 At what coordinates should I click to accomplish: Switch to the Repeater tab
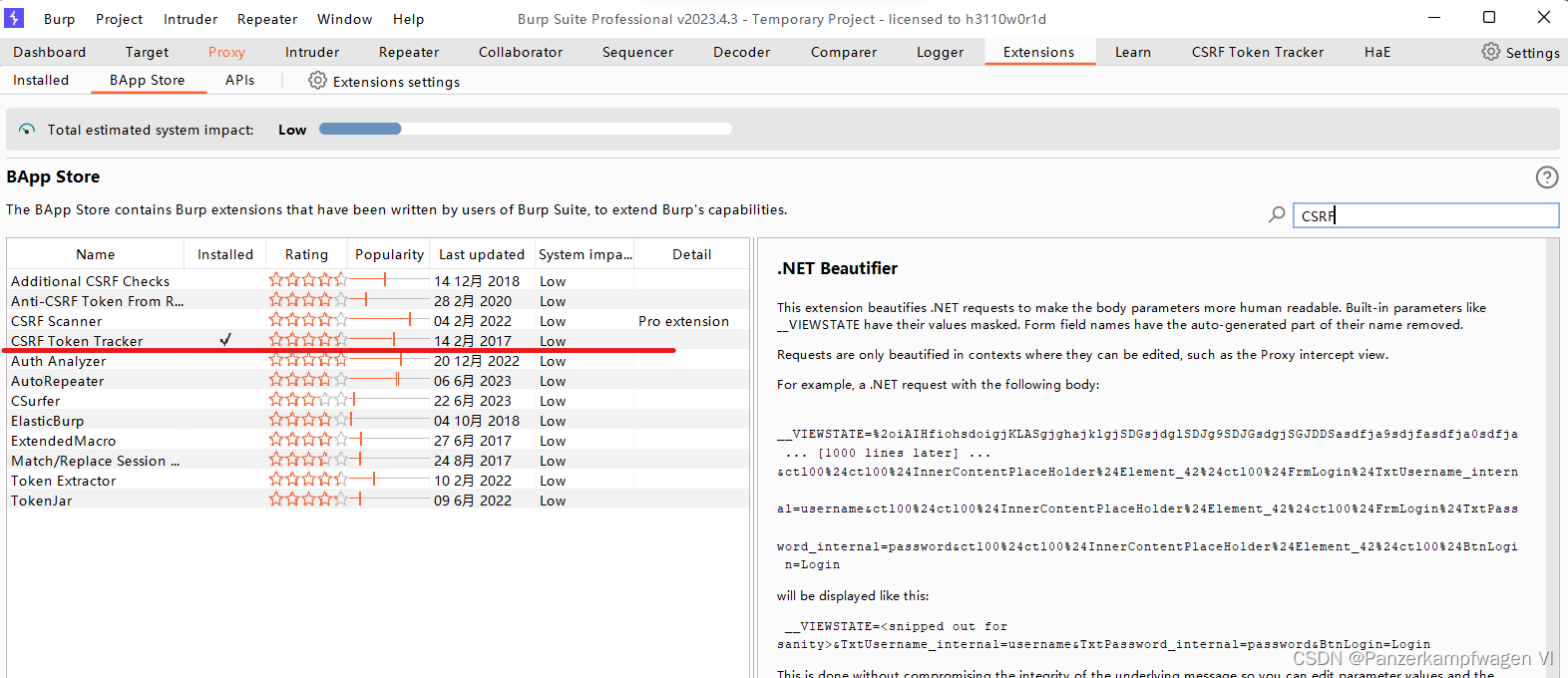click(x=409, y=52)
